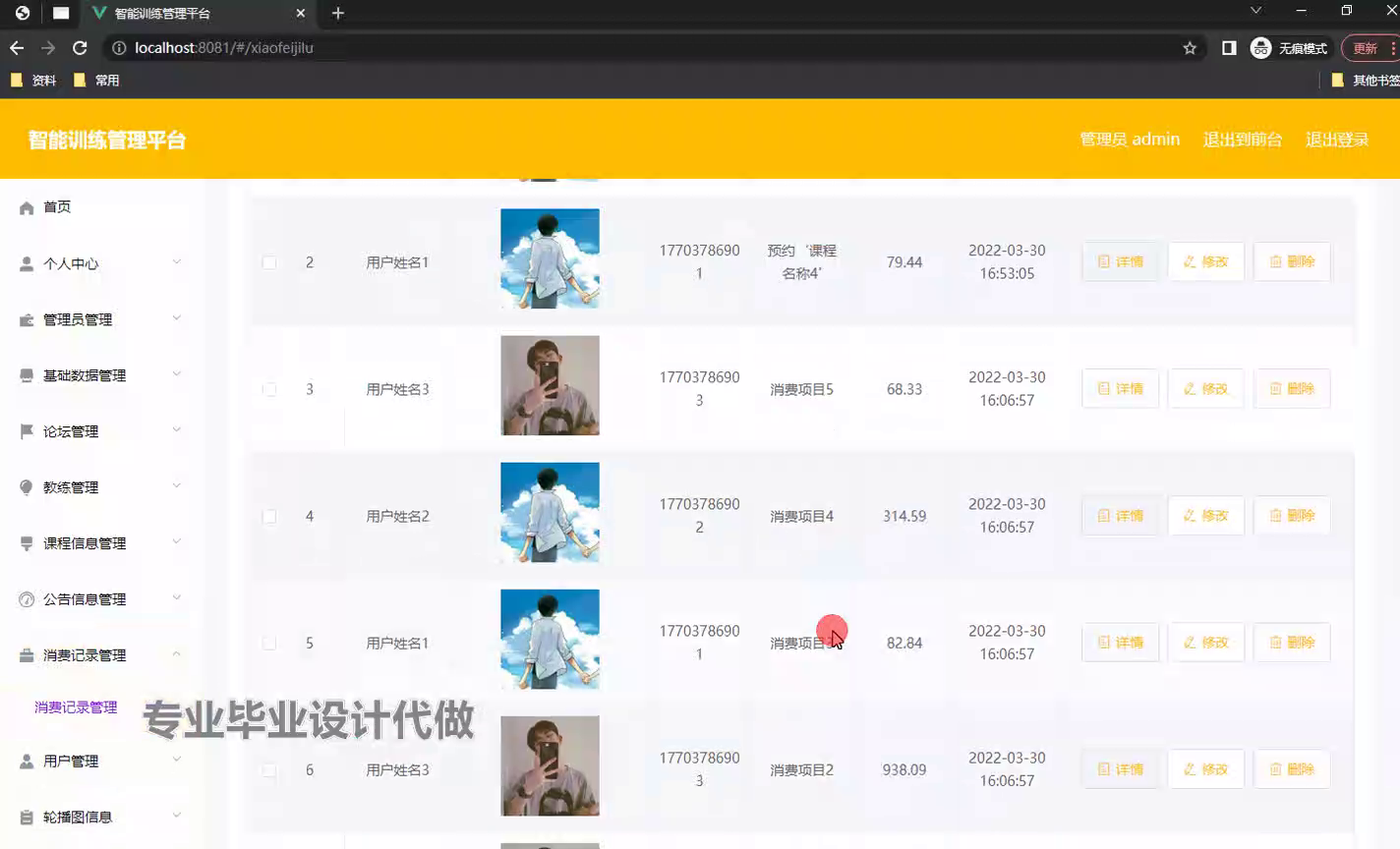Click the flag icon beside 论坛管理

coord(27,431)
